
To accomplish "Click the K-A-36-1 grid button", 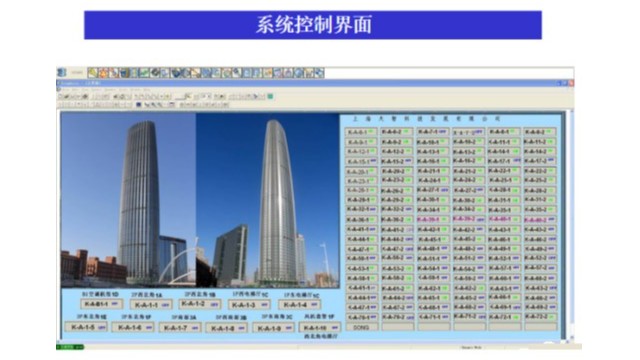I will click(x=361, y=220).
